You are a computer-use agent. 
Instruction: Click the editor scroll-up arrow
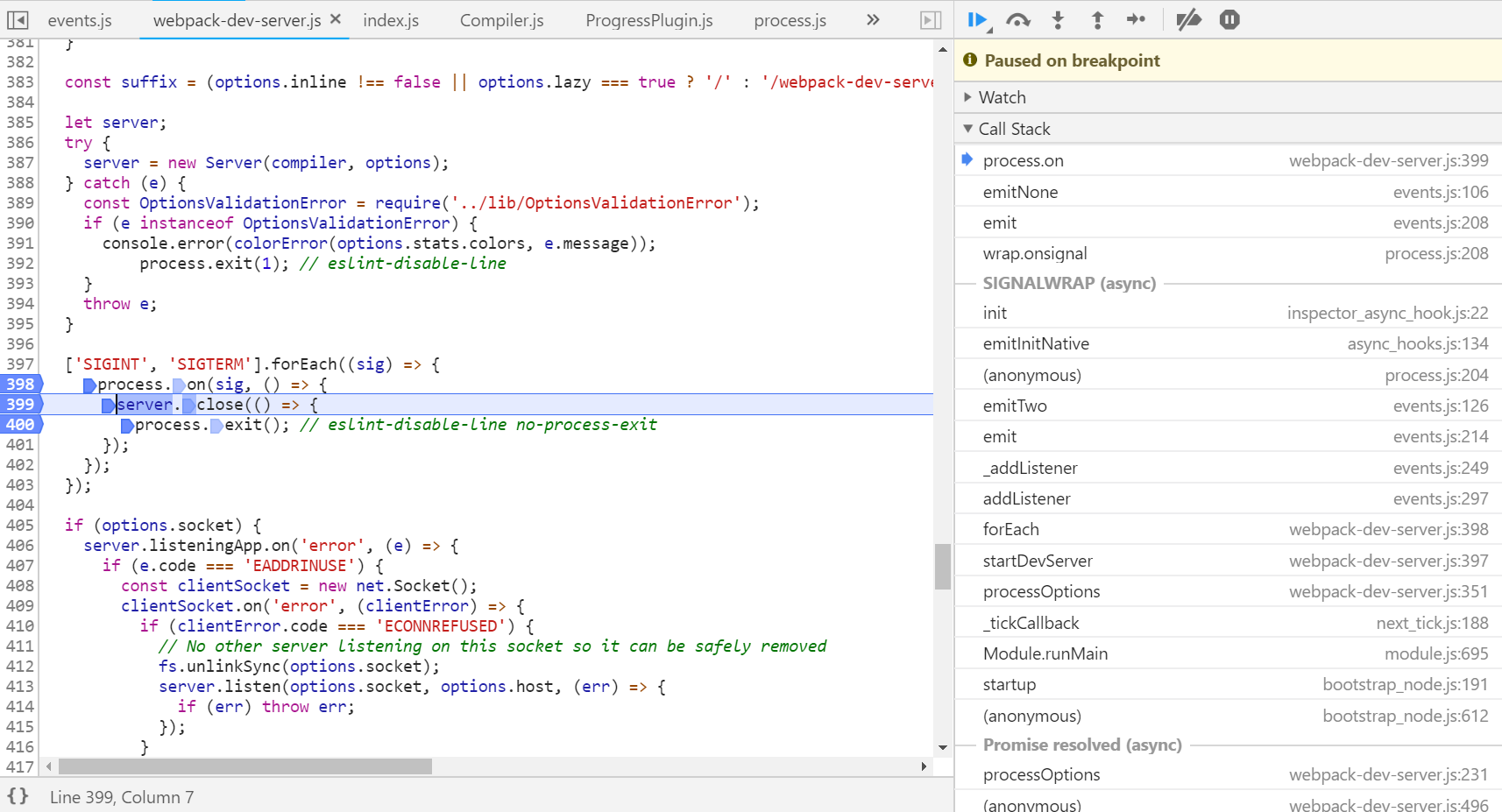coord(943,49)
